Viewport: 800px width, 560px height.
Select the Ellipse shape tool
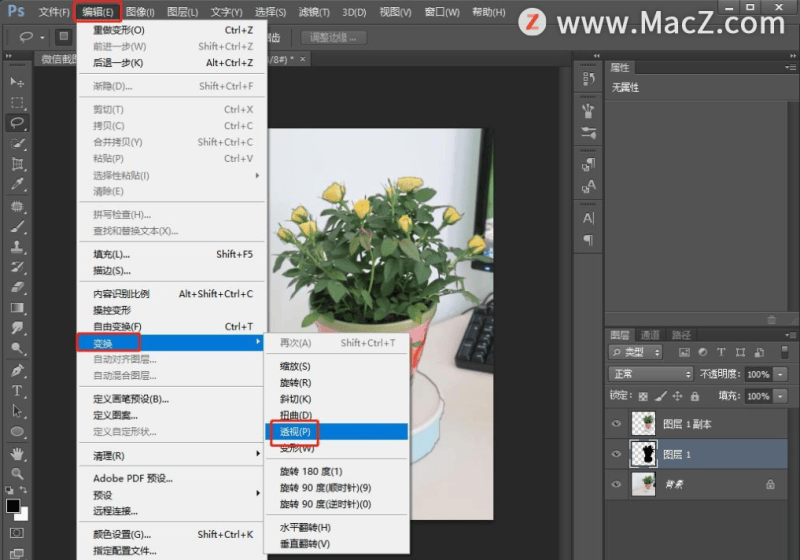(x=17, y=431)
